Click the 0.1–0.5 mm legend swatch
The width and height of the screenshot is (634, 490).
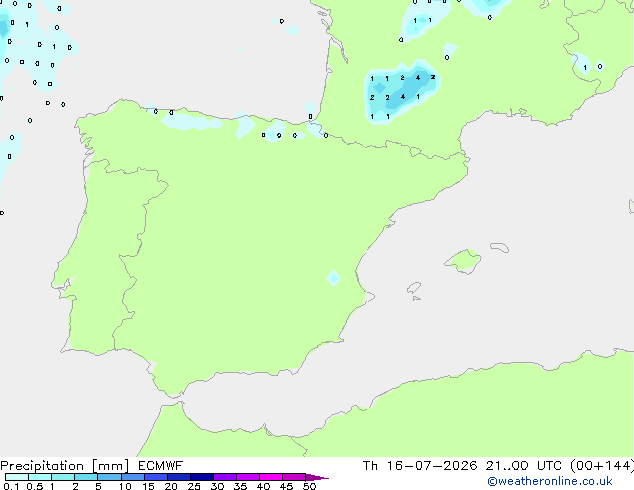(17, 477)
